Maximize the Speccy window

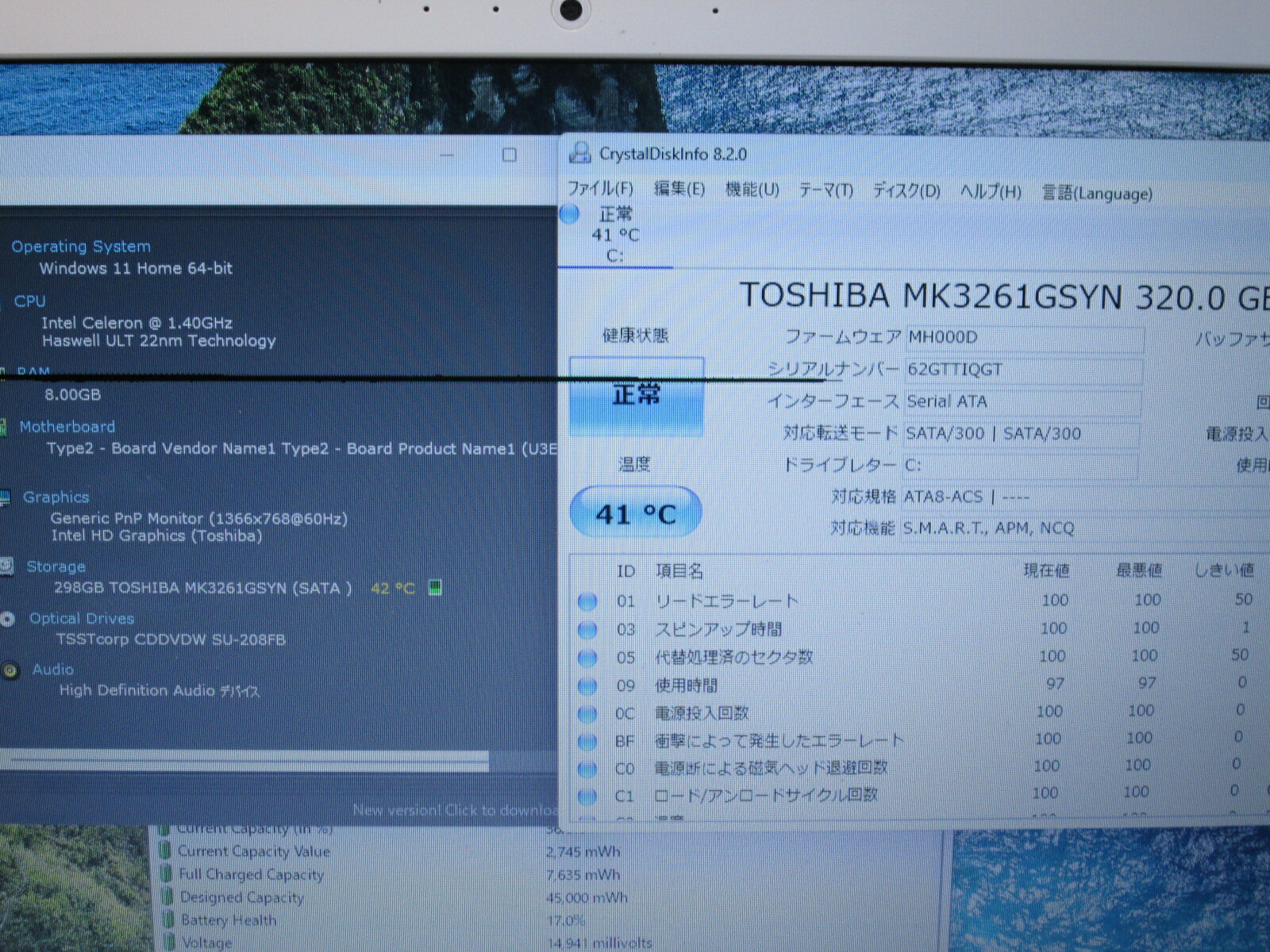(510, 155)
